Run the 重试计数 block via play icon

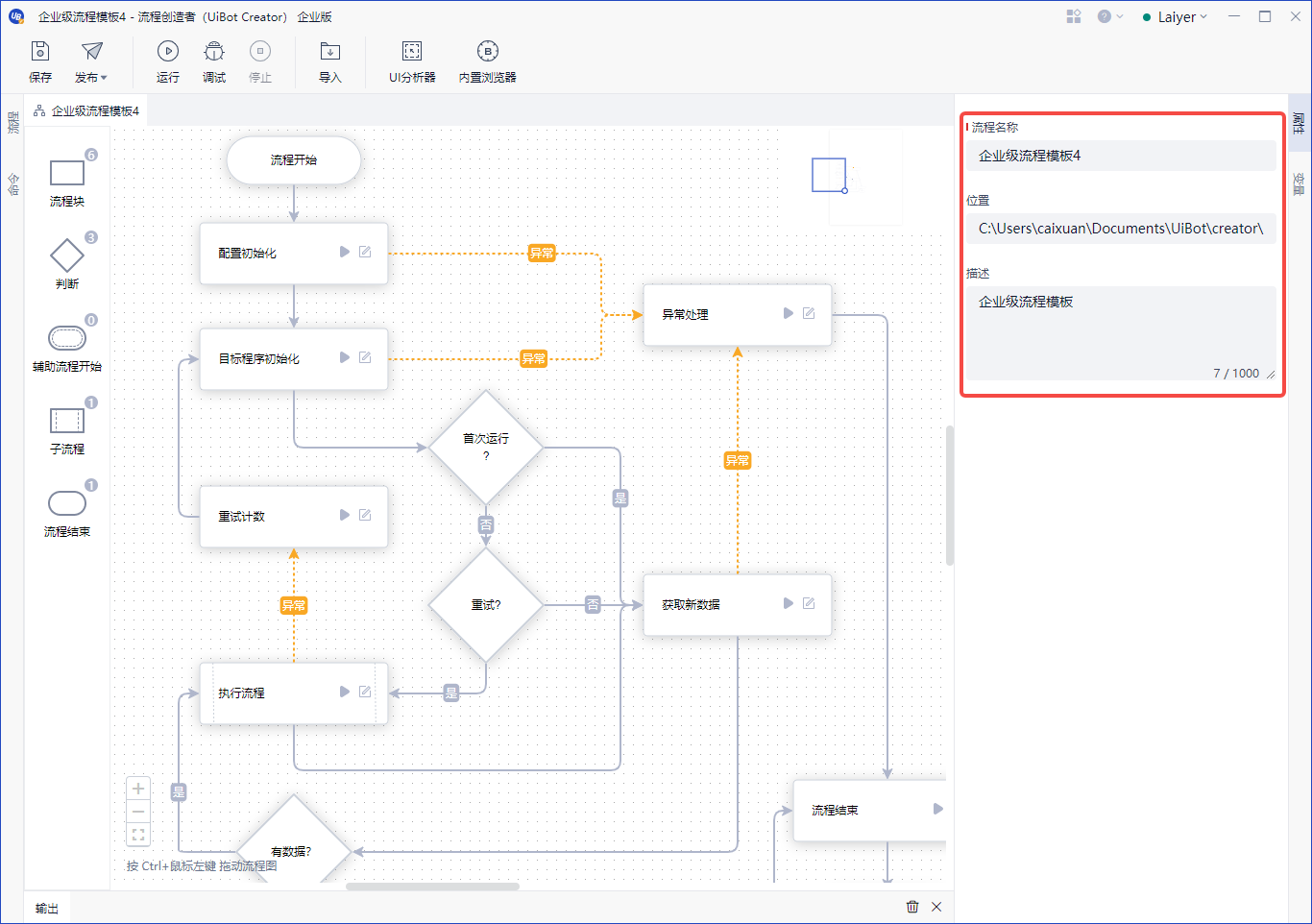click(x=345, y=515)
